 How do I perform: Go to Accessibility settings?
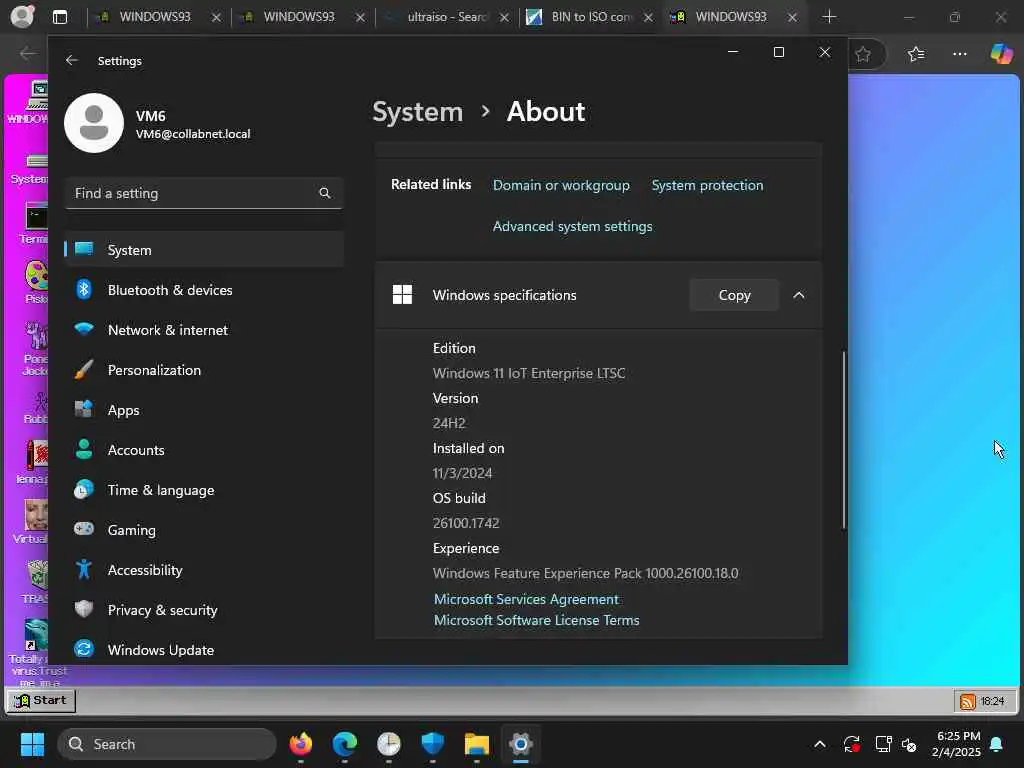[x=204, y=570]
